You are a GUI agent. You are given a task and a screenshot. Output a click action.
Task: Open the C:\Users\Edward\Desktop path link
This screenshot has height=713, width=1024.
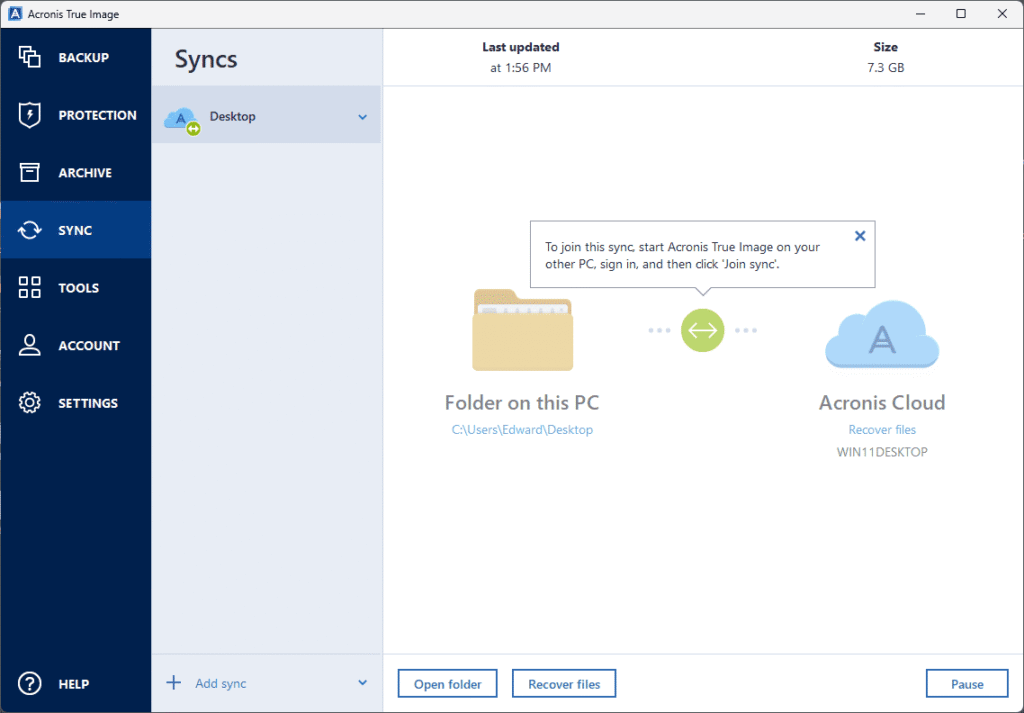click(522, 430)
